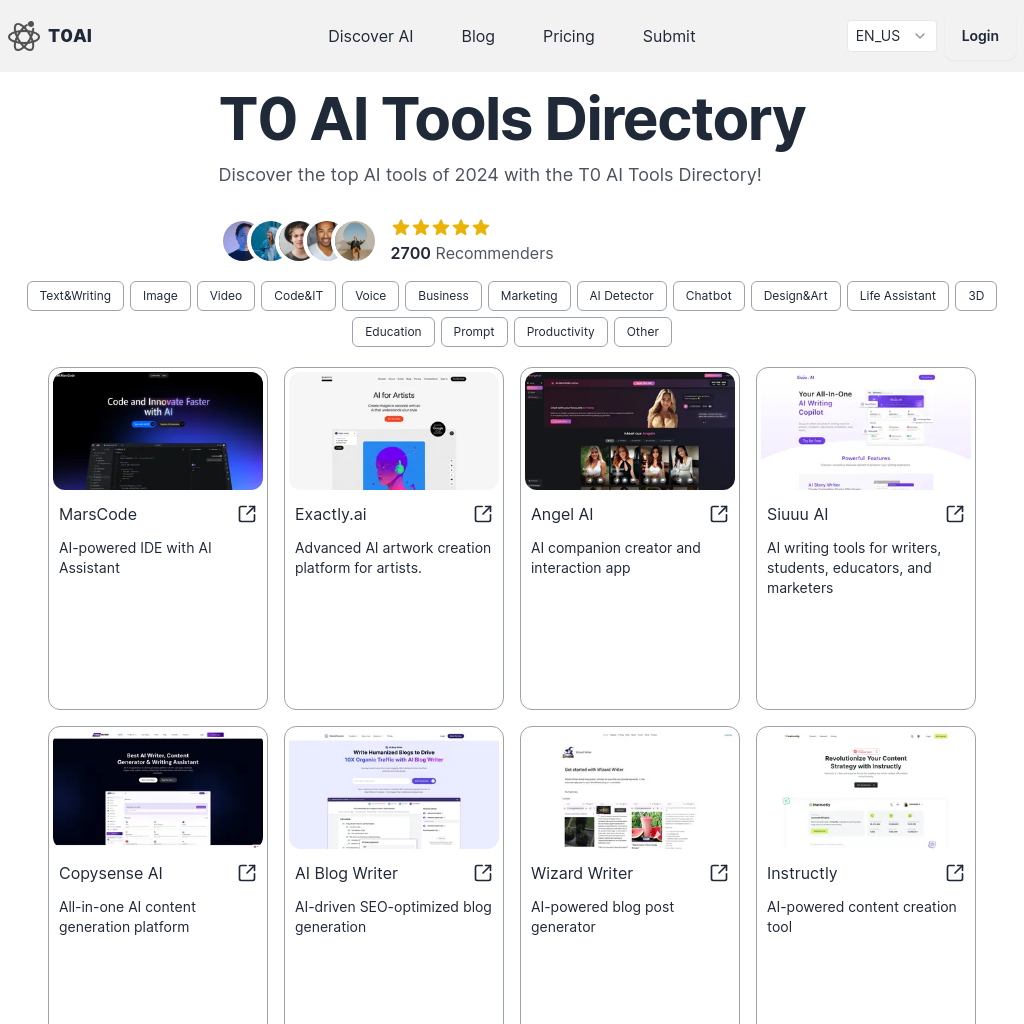Click the TOAI brand name
The height and width of the screenshot is (1024, 1024).
click(70, 36)
